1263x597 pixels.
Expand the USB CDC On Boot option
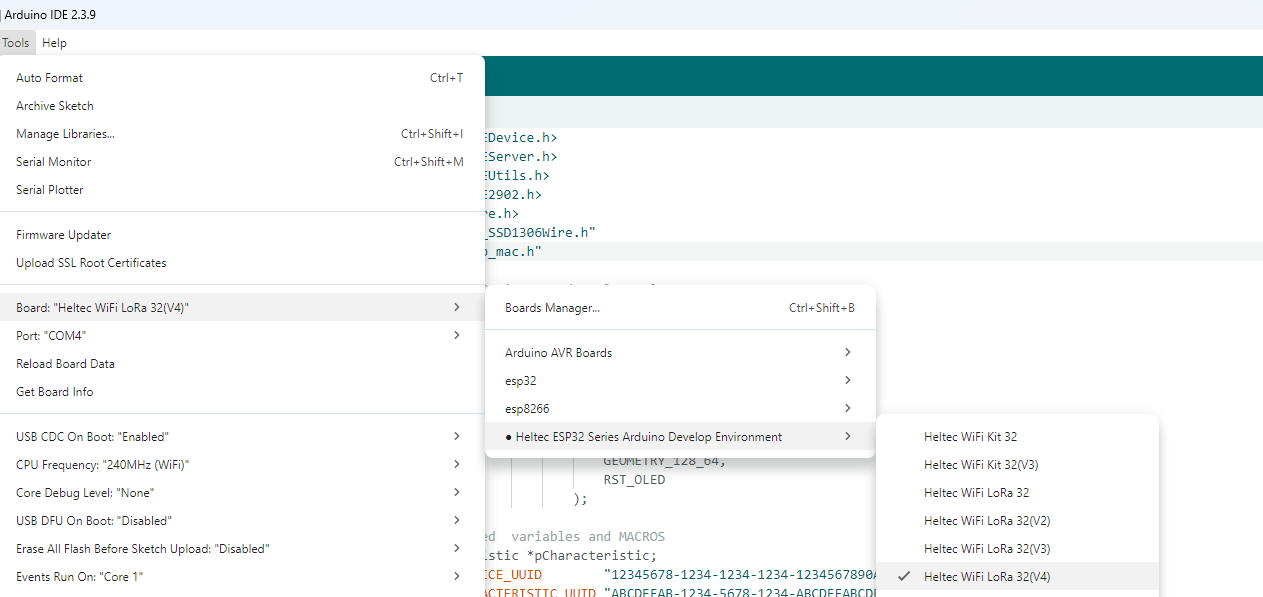click(242, 437)
